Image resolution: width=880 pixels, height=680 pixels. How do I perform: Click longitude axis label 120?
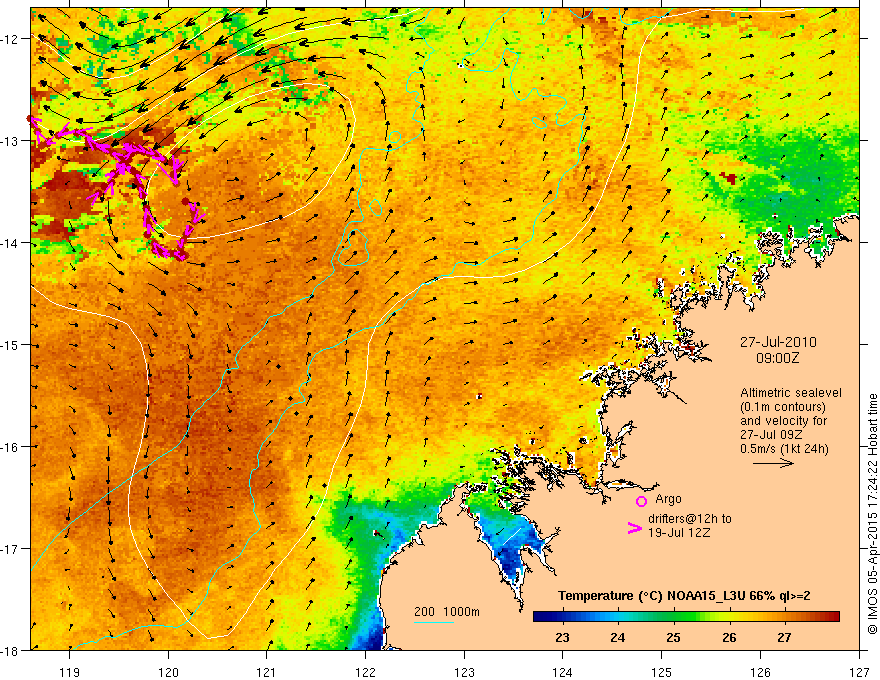[168, 672]
